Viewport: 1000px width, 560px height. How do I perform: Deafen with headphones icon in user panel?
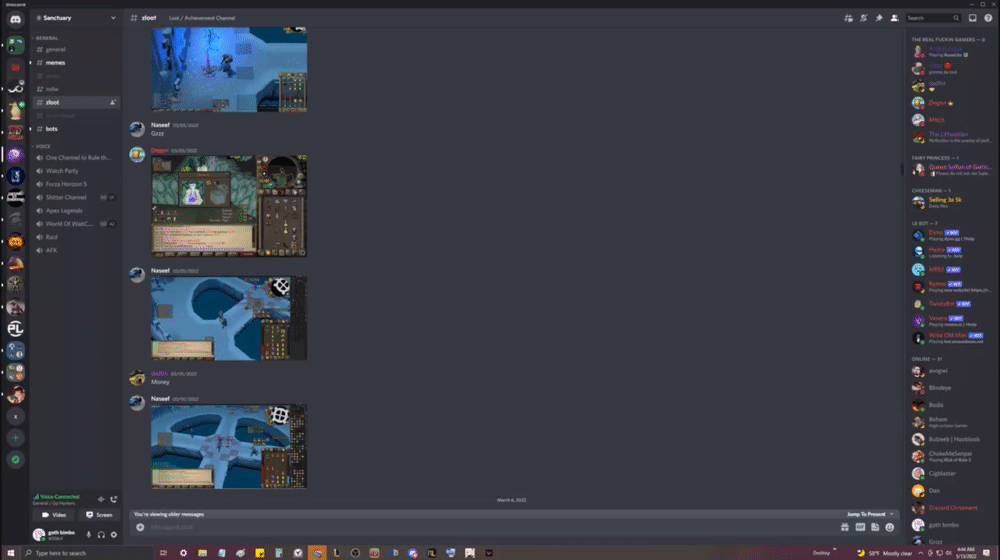coord(101,534)
